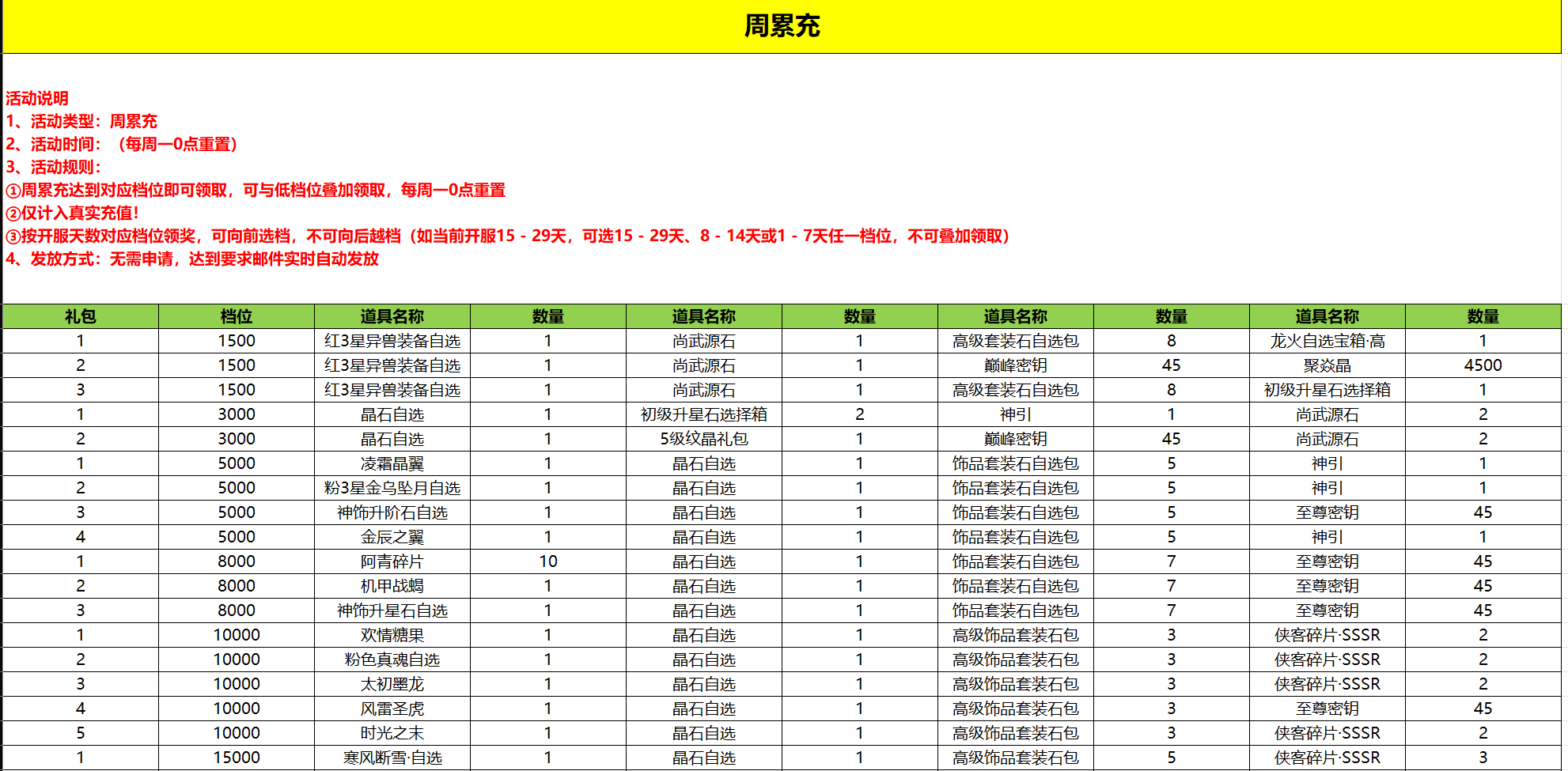Click the cell with quantity 4500
The height and width of the screenshot is (771, 1568).
tap(1483, 365)
